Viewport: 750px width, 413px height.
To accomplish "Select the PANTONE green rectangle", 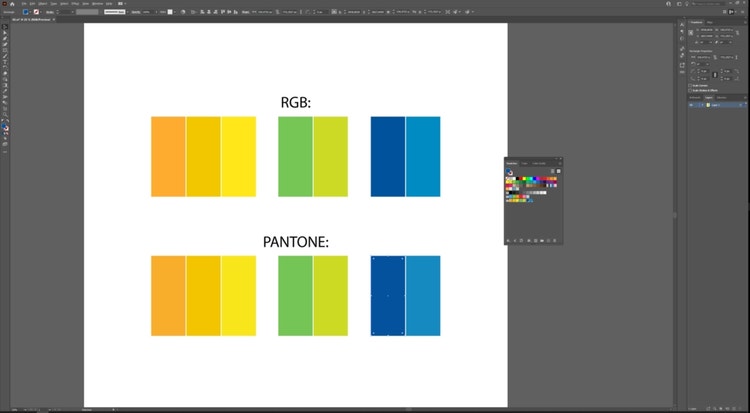I will [x=295, y=296].
